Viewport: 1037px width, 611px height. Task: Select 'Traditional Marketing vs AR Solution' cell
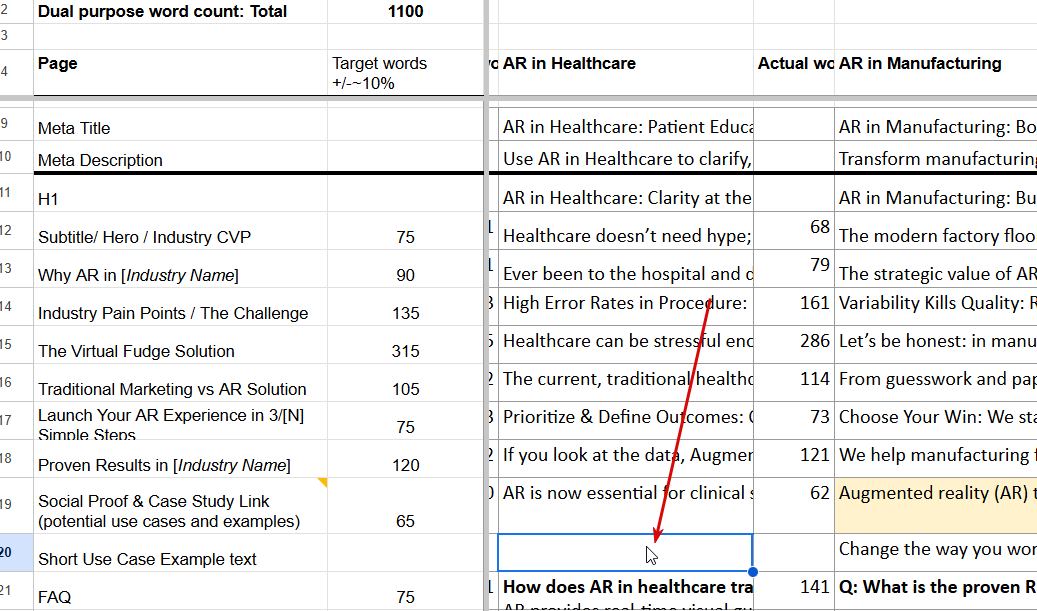181,383
